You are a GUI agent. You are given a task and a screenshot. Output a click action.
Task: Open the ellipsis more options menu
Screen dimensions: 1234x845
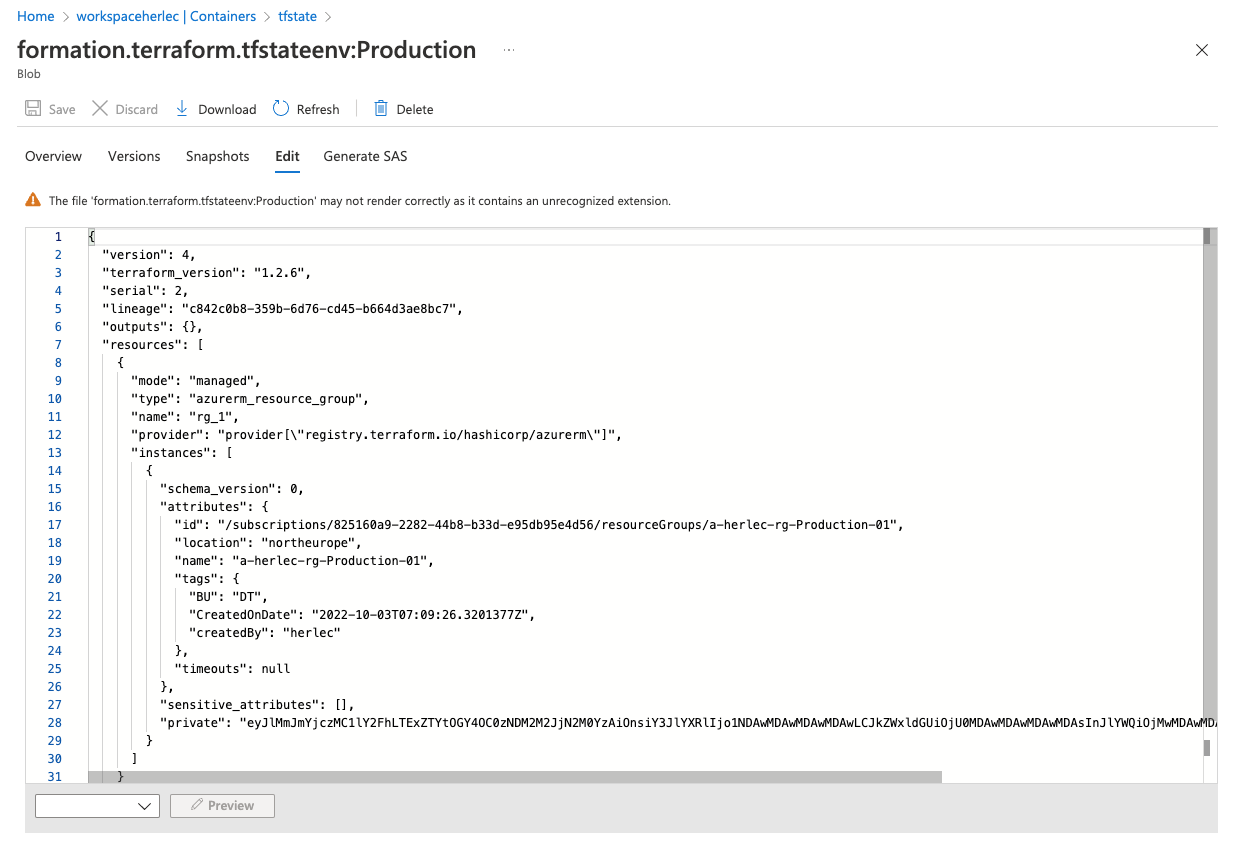point(509,50)
